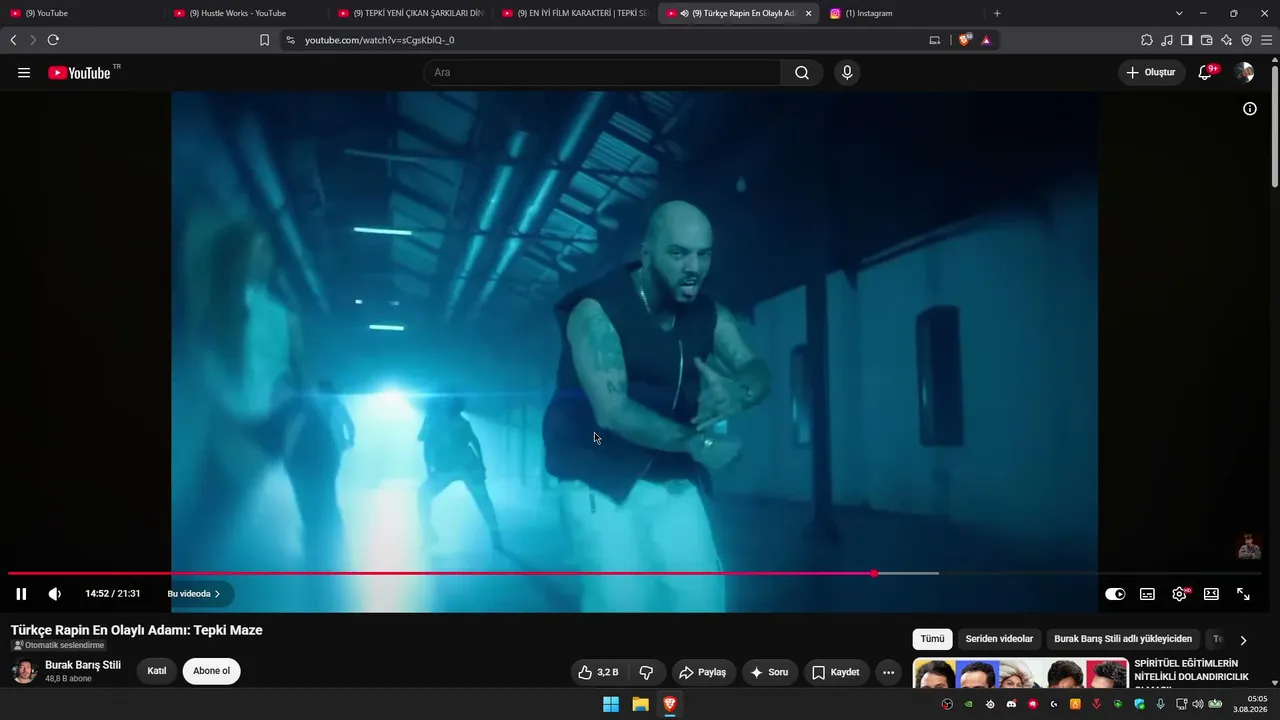Toggle the browser sidebar panel
The width and height of the screenshot is (1280, 720).
point(1186,40)
